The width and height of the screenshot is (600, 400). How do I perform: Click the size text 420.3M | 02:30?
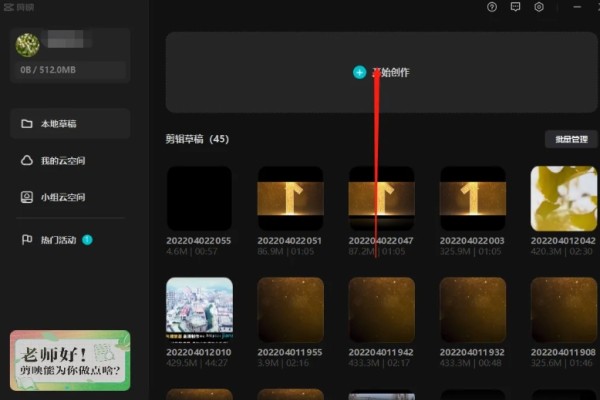pos(561,251)
